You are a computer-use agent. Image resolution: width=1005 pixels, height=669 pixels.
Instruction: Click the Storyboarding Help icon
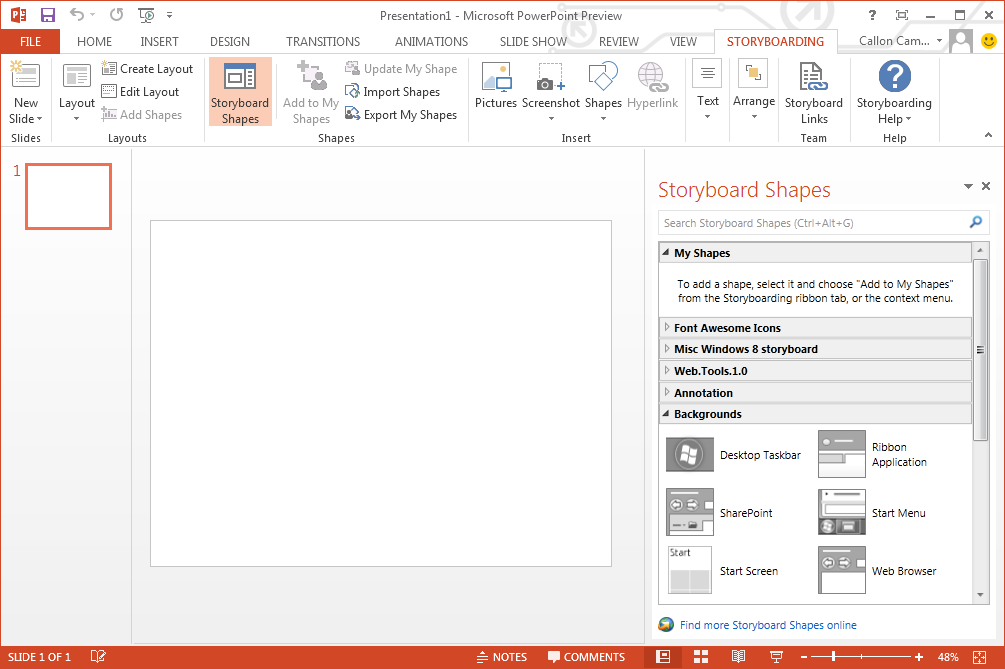tap(893, 78)
